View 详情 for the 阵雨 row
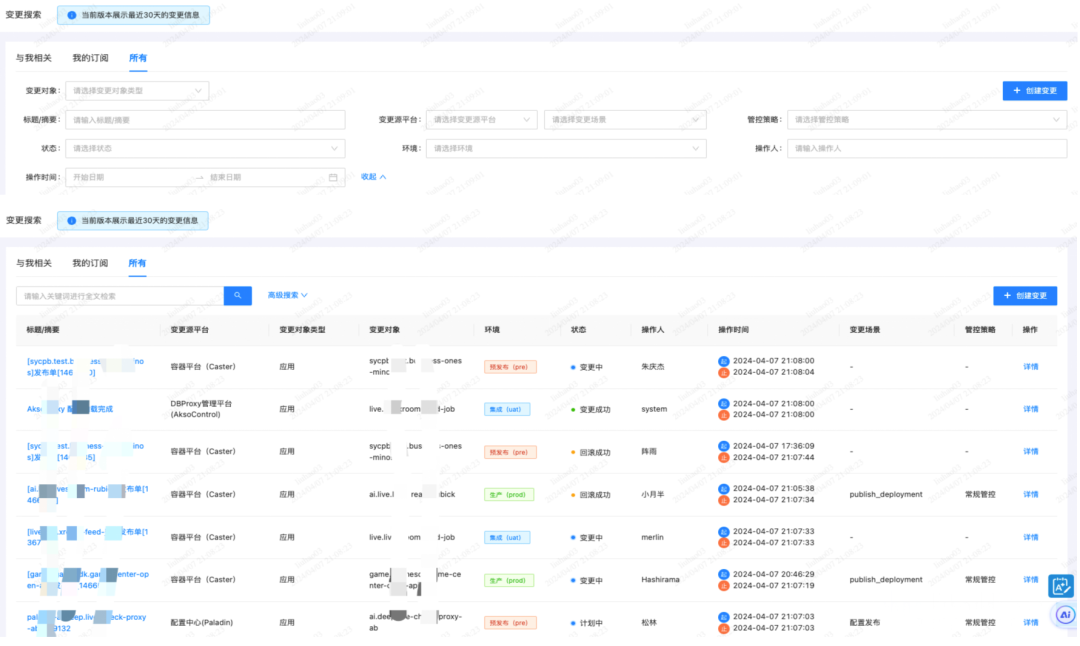This screenshot has height=646, width=1080. click(1030, 452)
